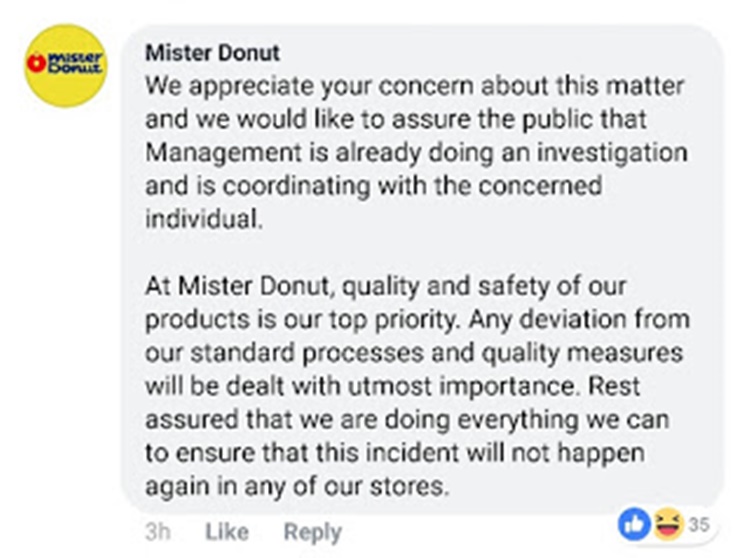Image resolution: width=750 pixels, height=558 pixels.
Task: View who reacted via the 35 count
Action: click(x=698, y=525)
